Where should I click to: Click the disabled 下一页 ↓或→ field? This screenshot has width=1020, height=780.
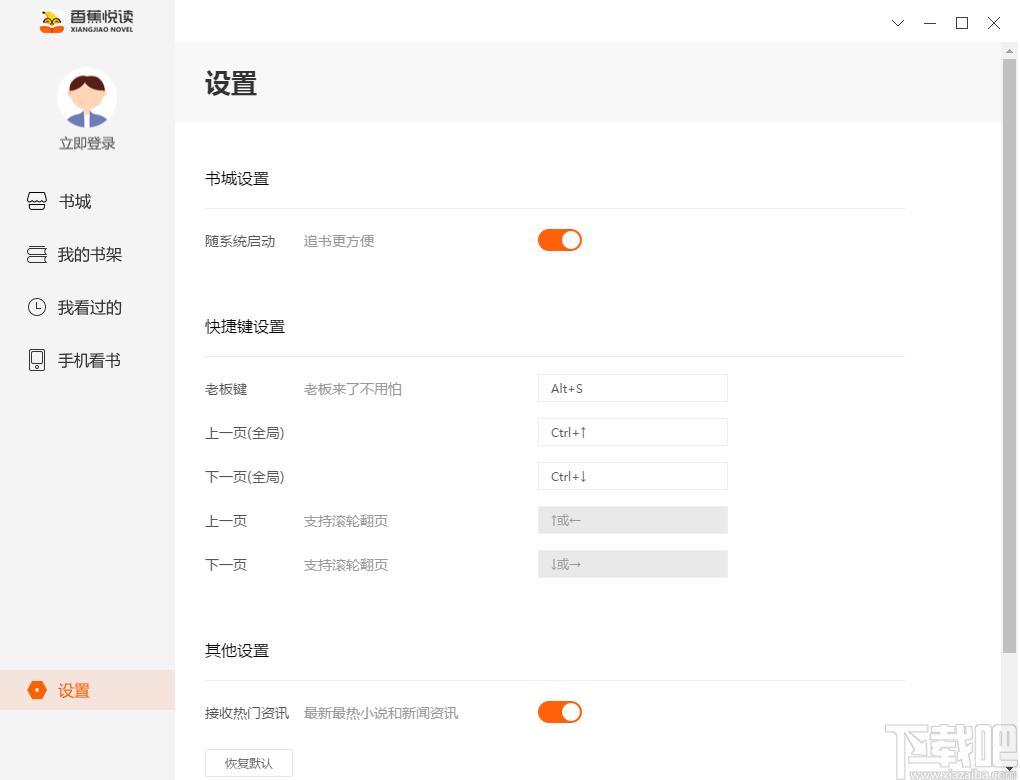point(632,564)
